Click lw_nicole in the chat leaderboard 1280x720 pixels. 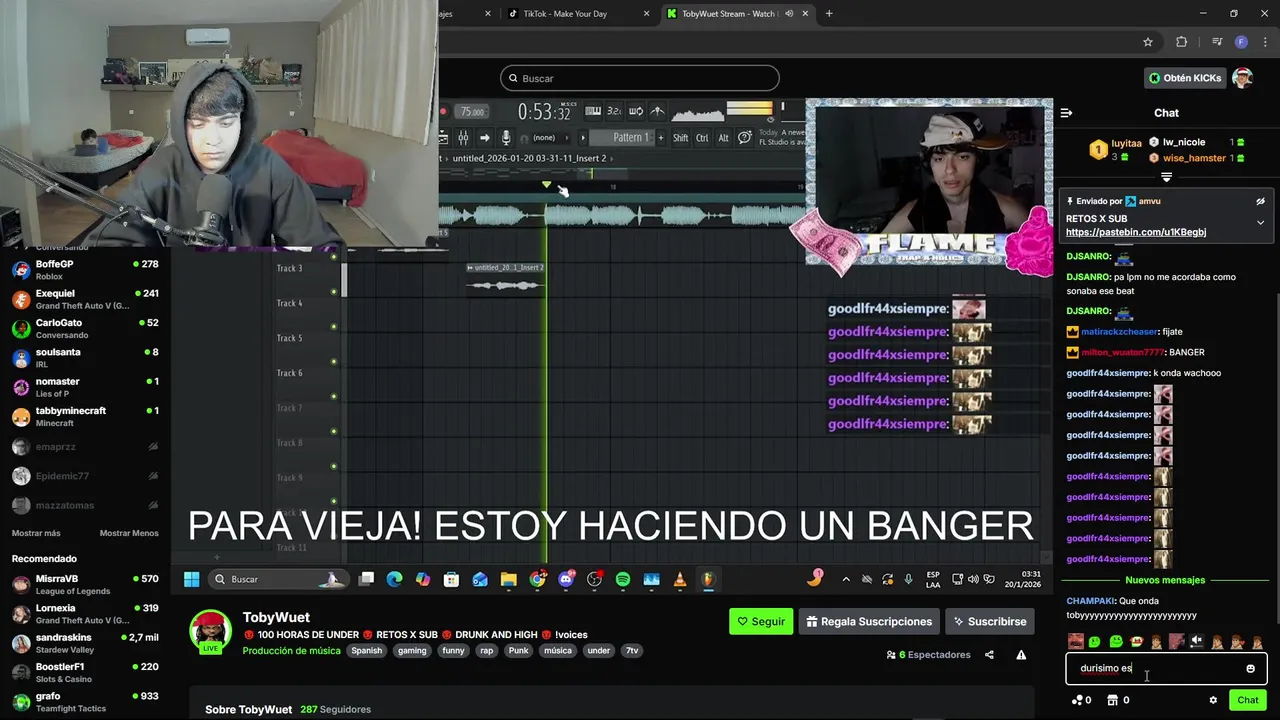1183,142
